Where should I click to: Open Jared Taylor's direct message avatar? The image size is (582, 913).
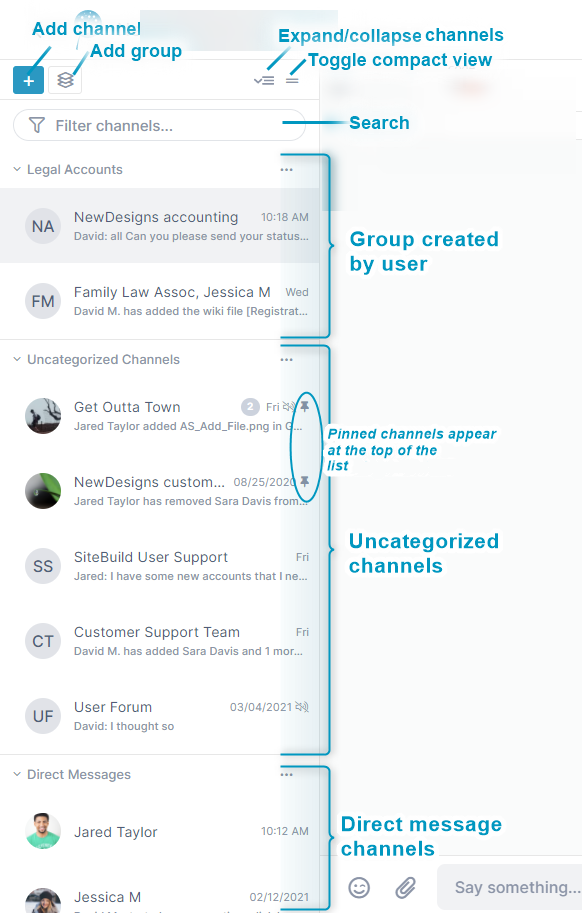pyautogui.click(x=43, y=831)
